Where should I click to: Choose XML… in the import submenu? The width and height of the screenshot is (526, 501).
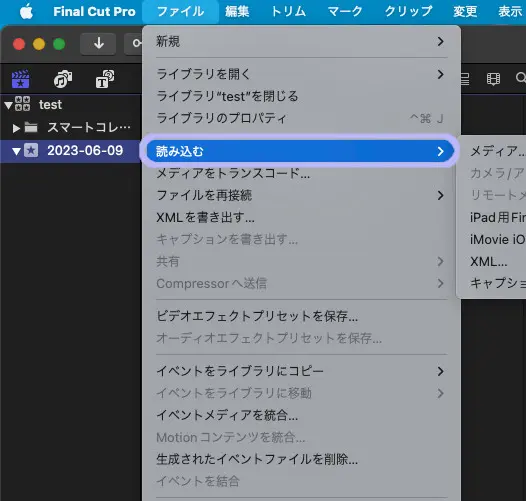point(488,261)
